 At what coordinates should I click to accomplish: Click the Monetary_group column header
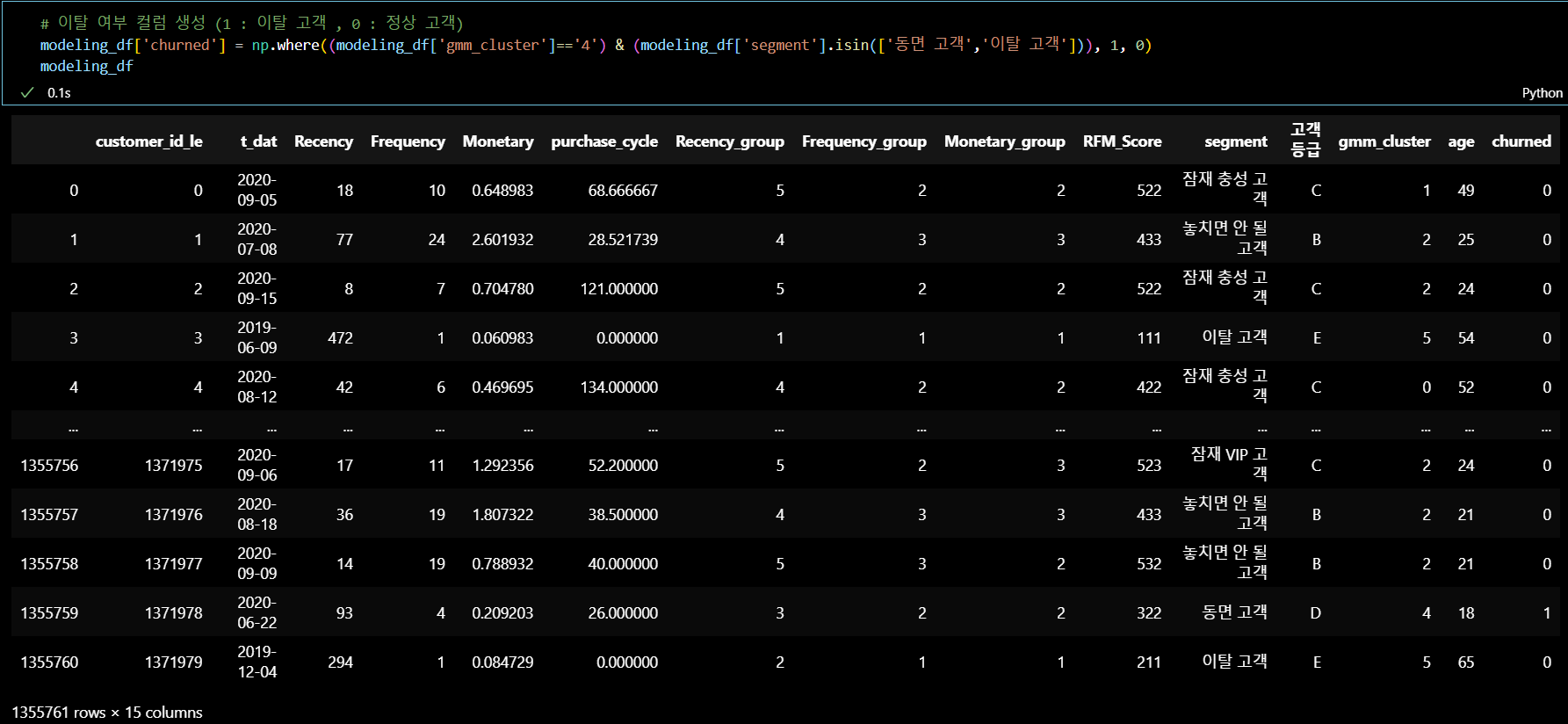(x=1005, y=141)
